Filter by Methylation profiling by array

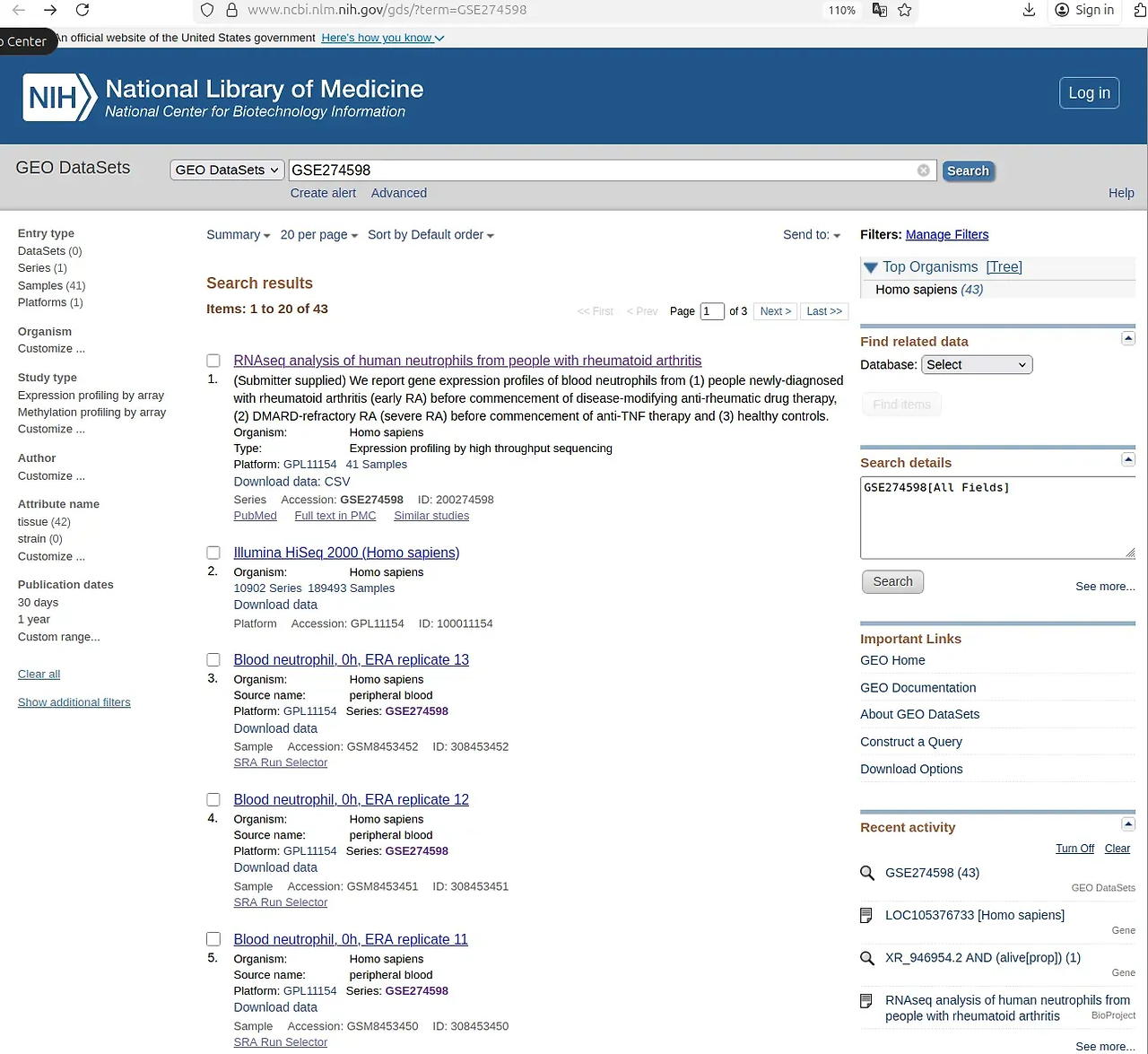pos(91,413)
